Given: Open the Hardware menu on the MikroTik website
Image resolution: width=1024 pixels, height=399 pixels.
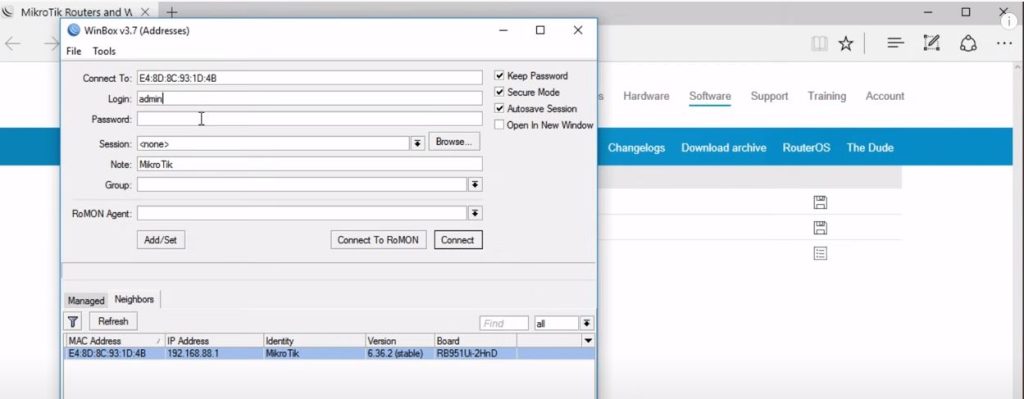Looking at the screenshot, I should 646,96.
